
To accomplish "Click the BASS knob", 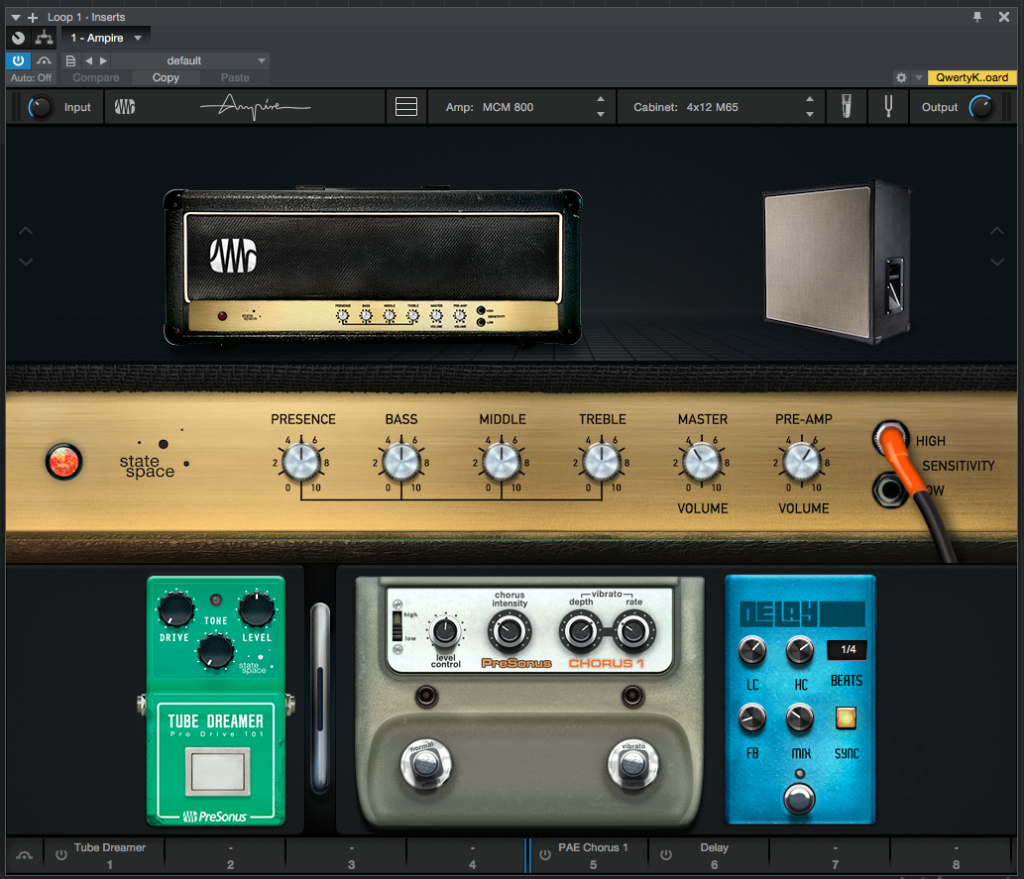I will coord(401,462).
